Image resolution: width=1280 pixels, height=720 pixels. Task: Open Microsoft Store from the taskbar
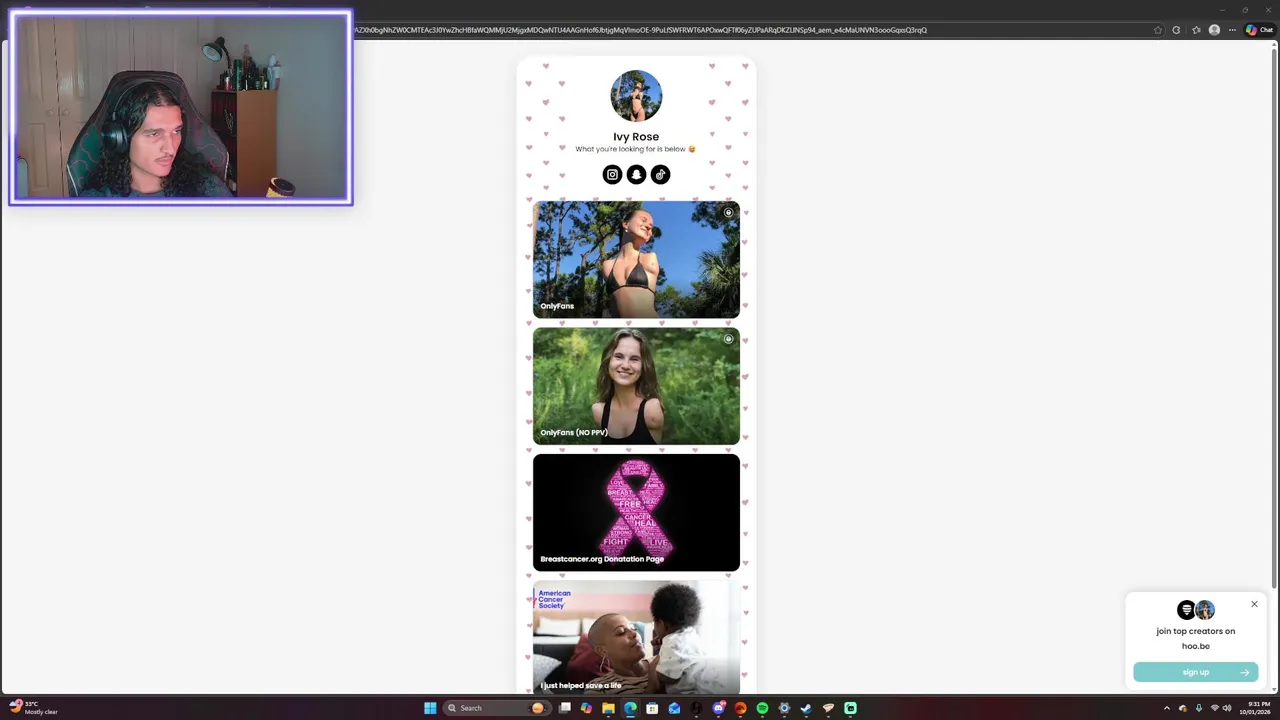652,708
